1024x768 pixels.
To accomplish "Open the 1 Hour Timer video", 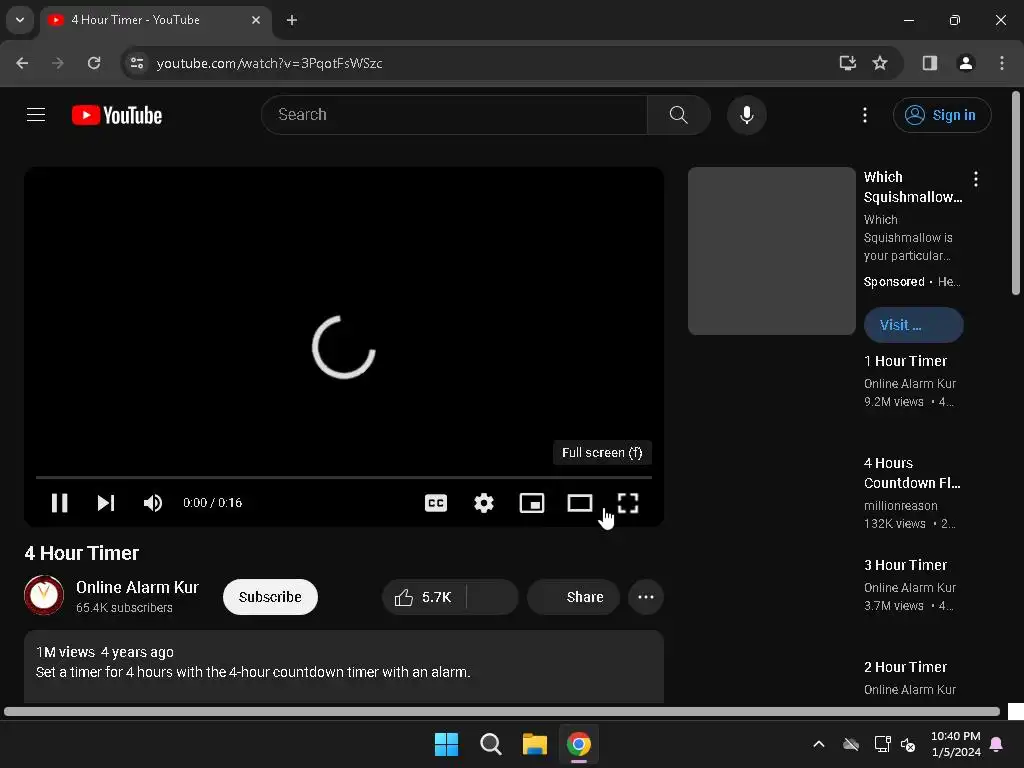I will (905, 361).
